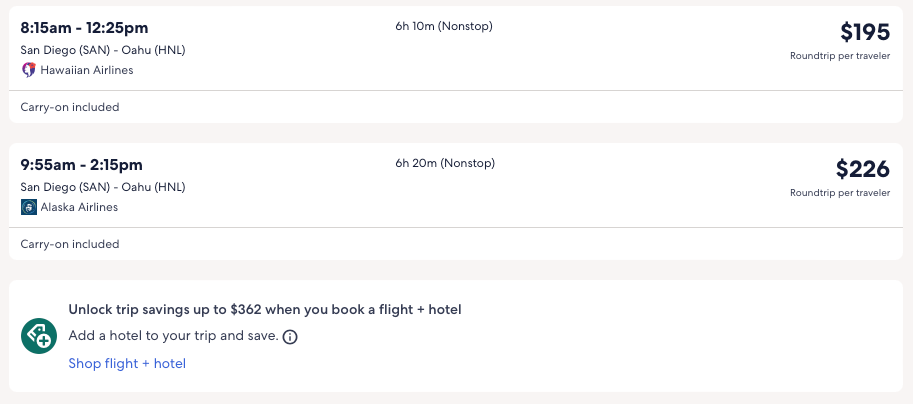Click Roundtrip per traveler under $195
Screen dimensions: 913x404
click(x=840, y=56)
